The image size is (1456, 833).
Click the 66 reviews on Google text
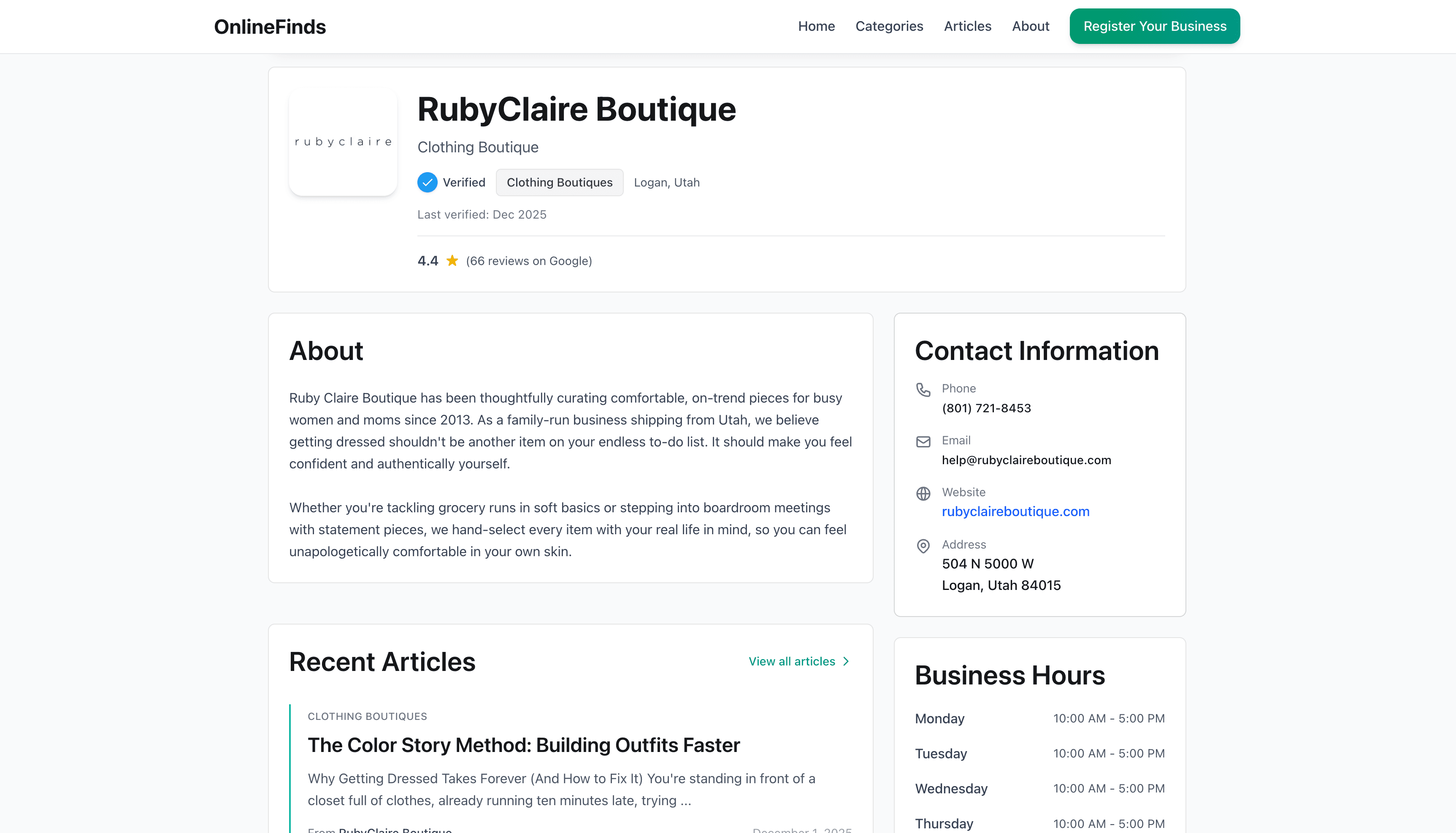pos(529,260)
